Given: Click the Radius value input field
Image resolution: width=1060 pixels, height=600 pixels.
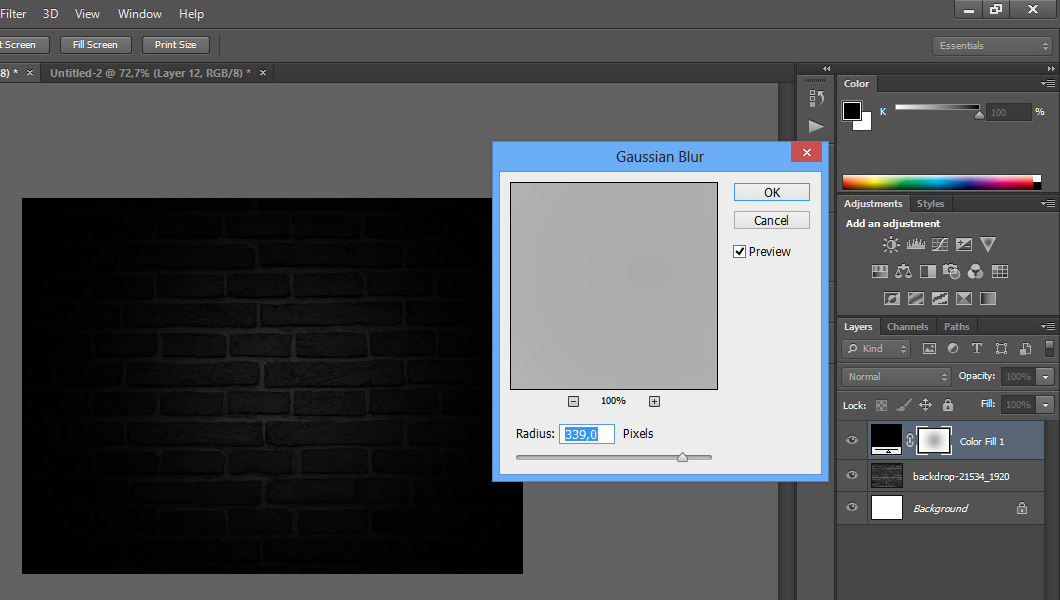Looking at the screenshot, I should pos(587,434).
